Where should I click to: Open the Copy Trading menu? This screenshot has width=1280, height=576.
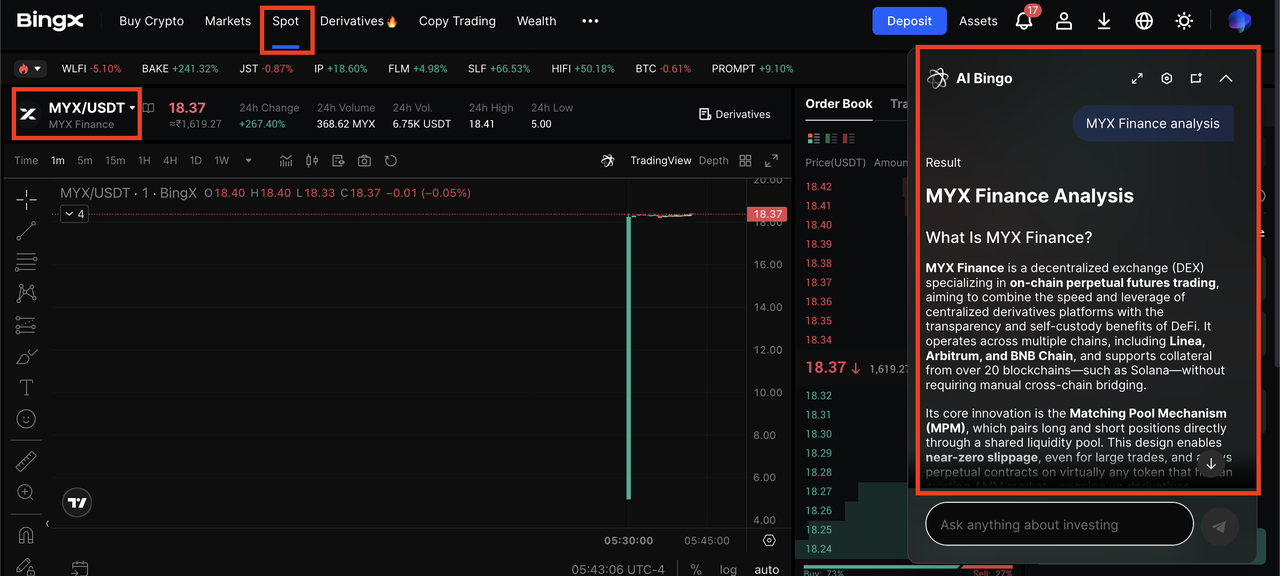[457, 21]
